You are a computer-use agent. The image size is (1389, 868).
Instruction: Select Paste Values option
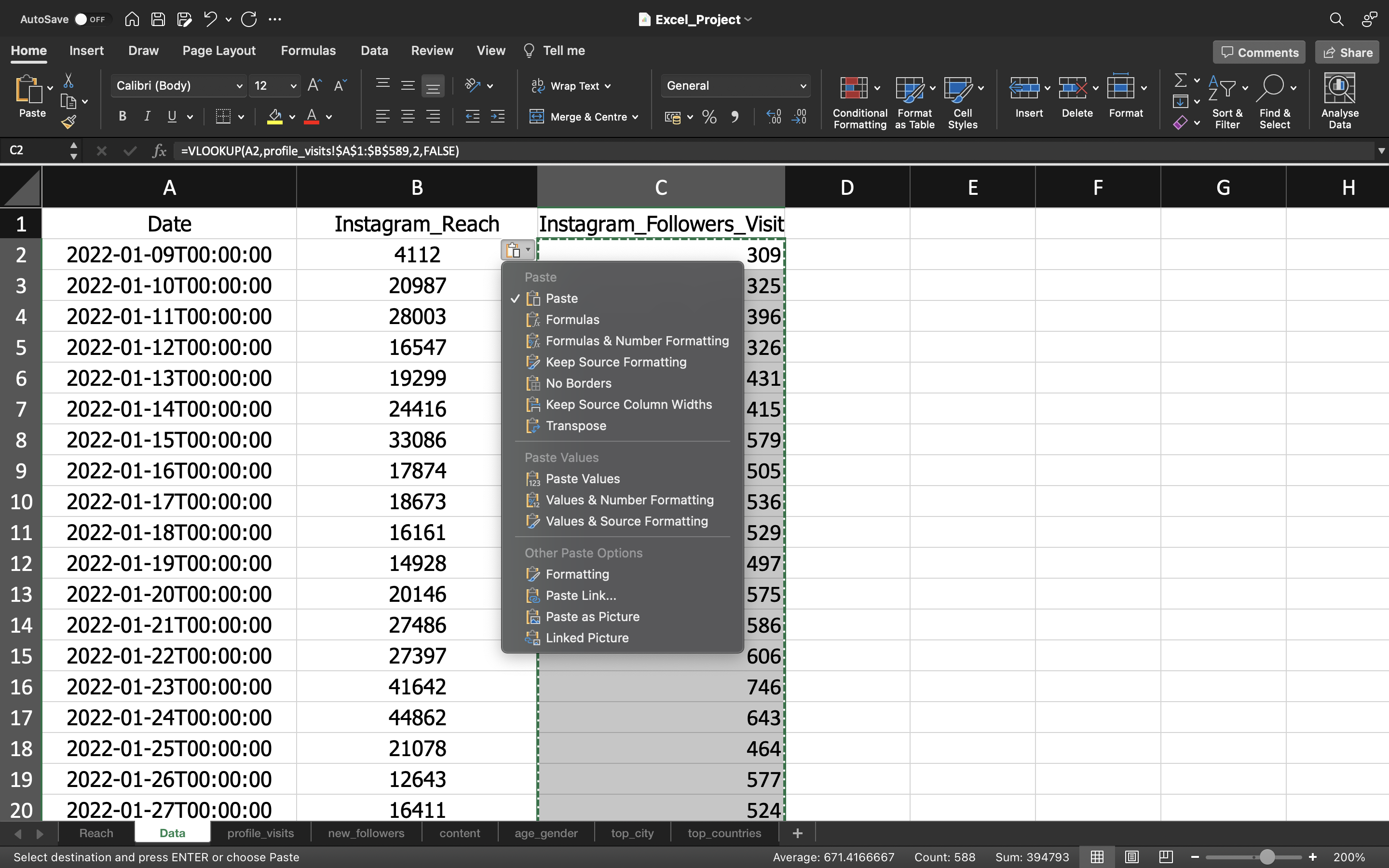[x=582, y=478]
